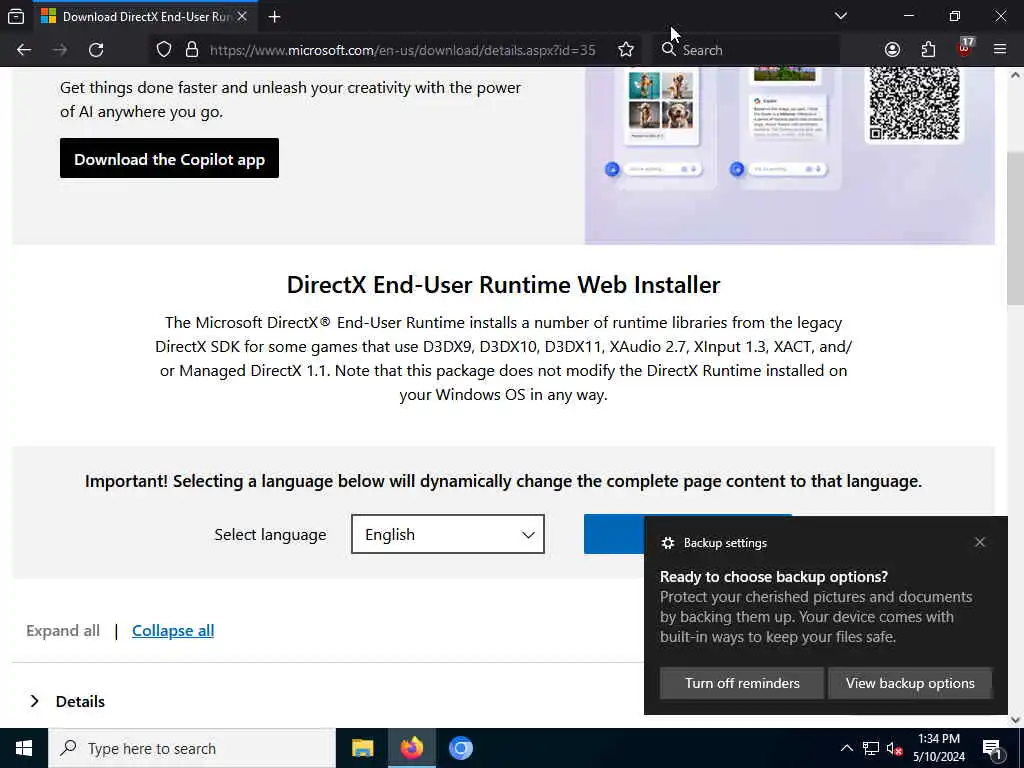1024x768 pixels.
Task: Open the Firefox hamburger application menu
Action: (x=1000, y=50)
